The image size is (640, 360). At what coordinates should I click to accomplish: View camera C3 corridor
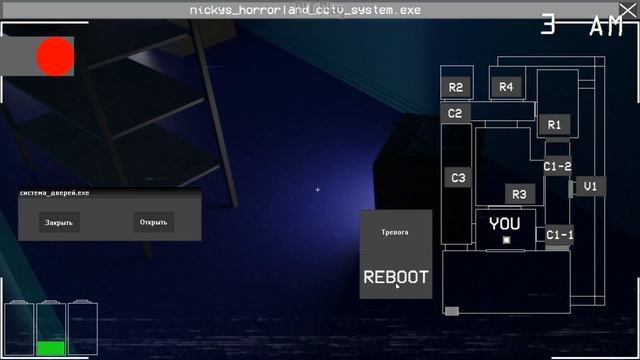click(x=458, y=178)
